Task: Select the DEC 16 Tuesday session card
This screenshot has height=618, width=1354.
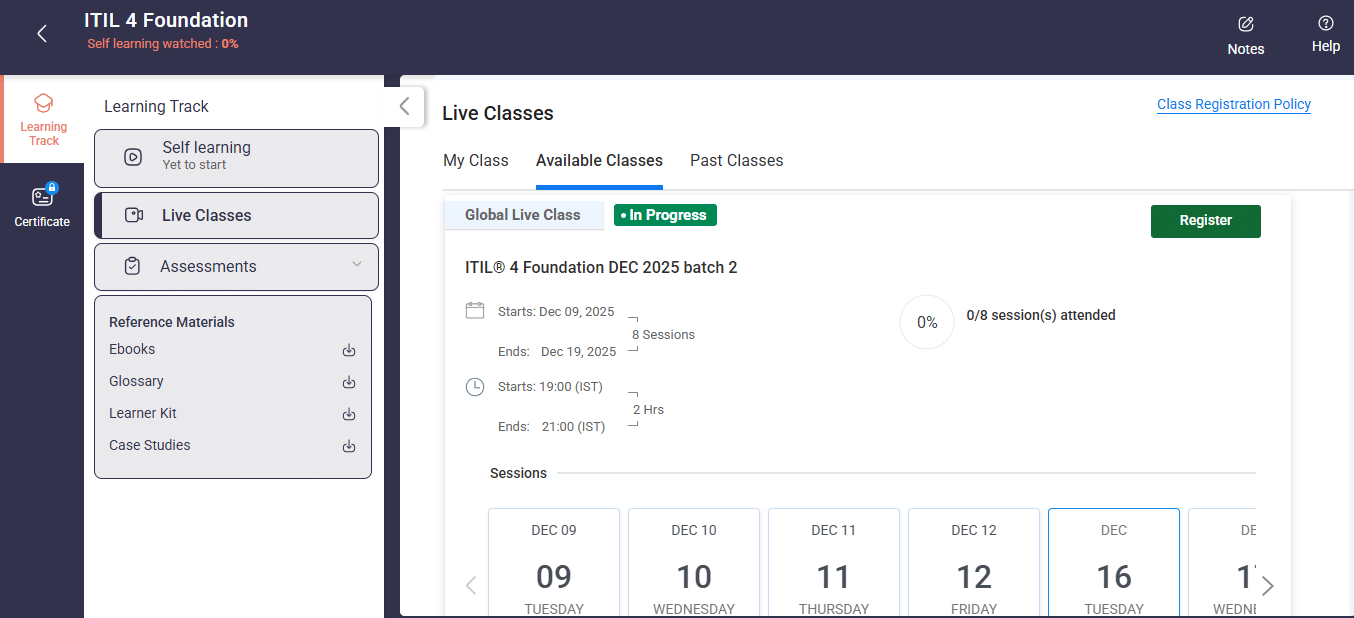Action: coord(1113,565)
